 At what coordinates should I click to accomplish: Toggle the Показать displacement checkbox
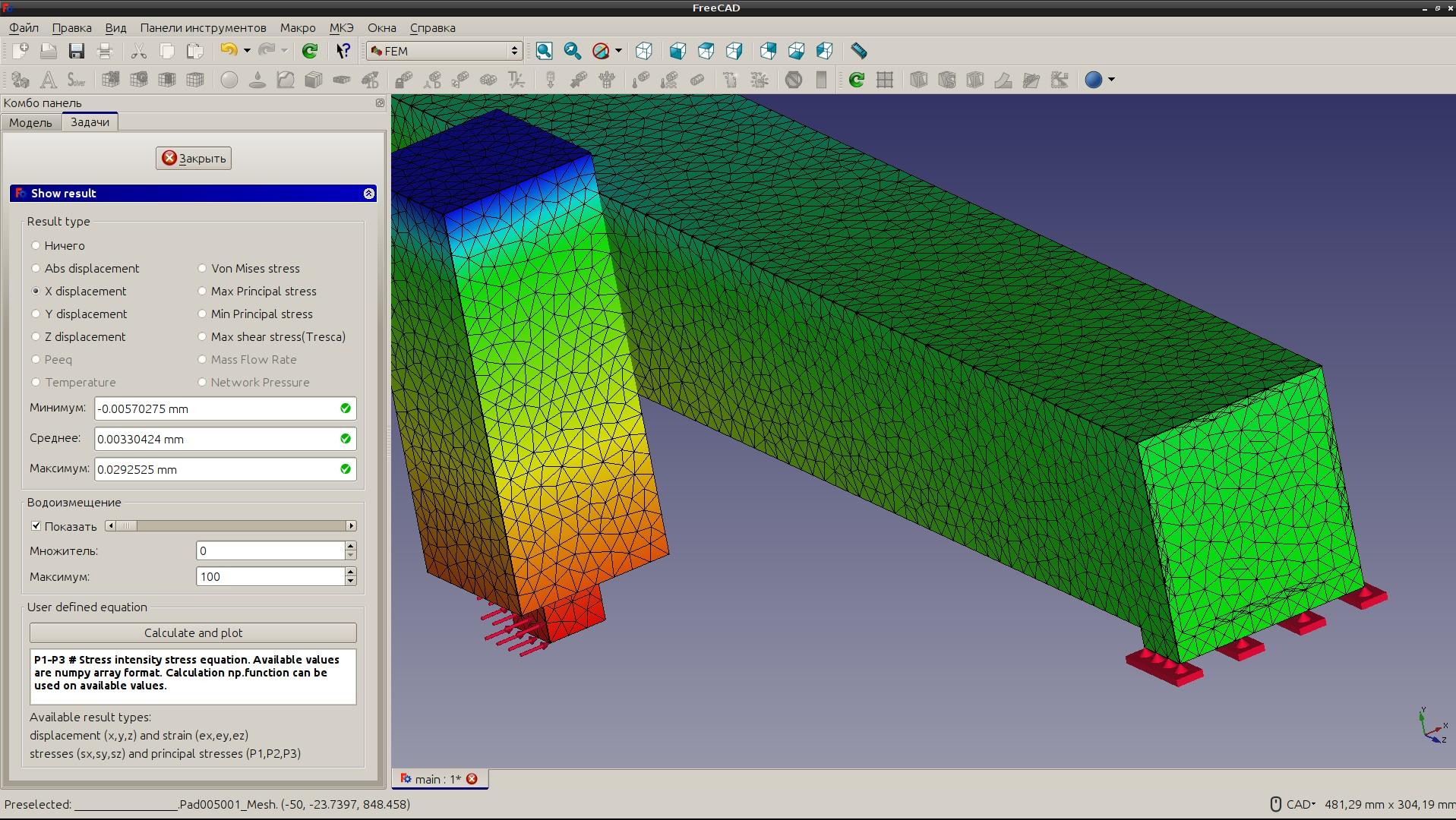coord(36,526)
